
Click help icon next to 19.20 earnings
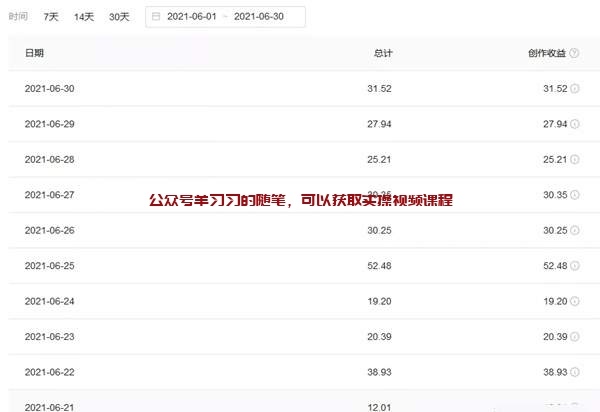[x=575, y=301]
